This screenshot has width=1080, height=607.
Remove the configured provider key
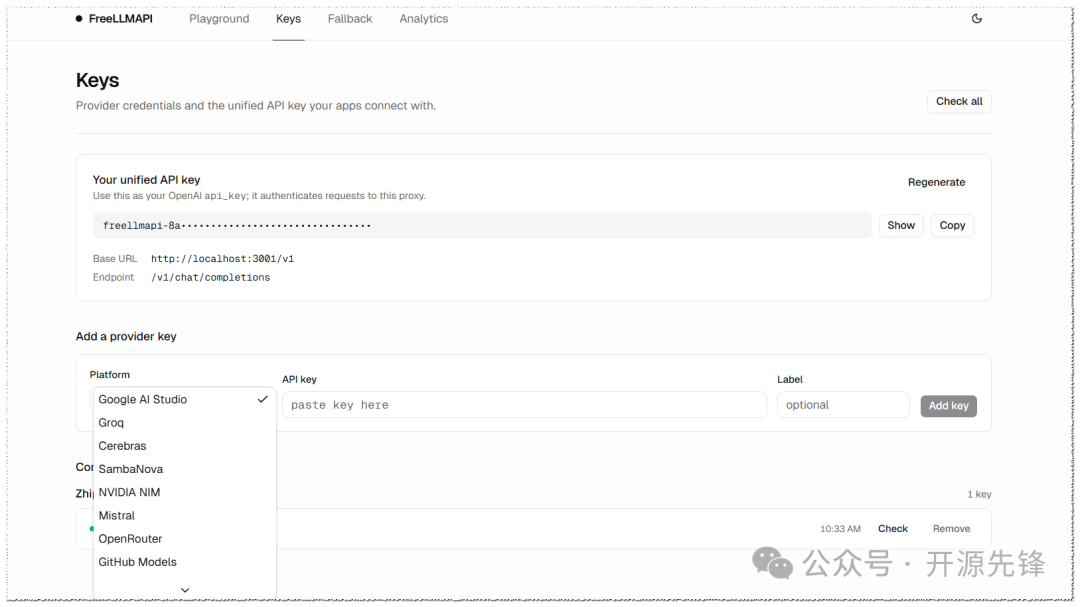pyautogui.click(x=951, y=528)
